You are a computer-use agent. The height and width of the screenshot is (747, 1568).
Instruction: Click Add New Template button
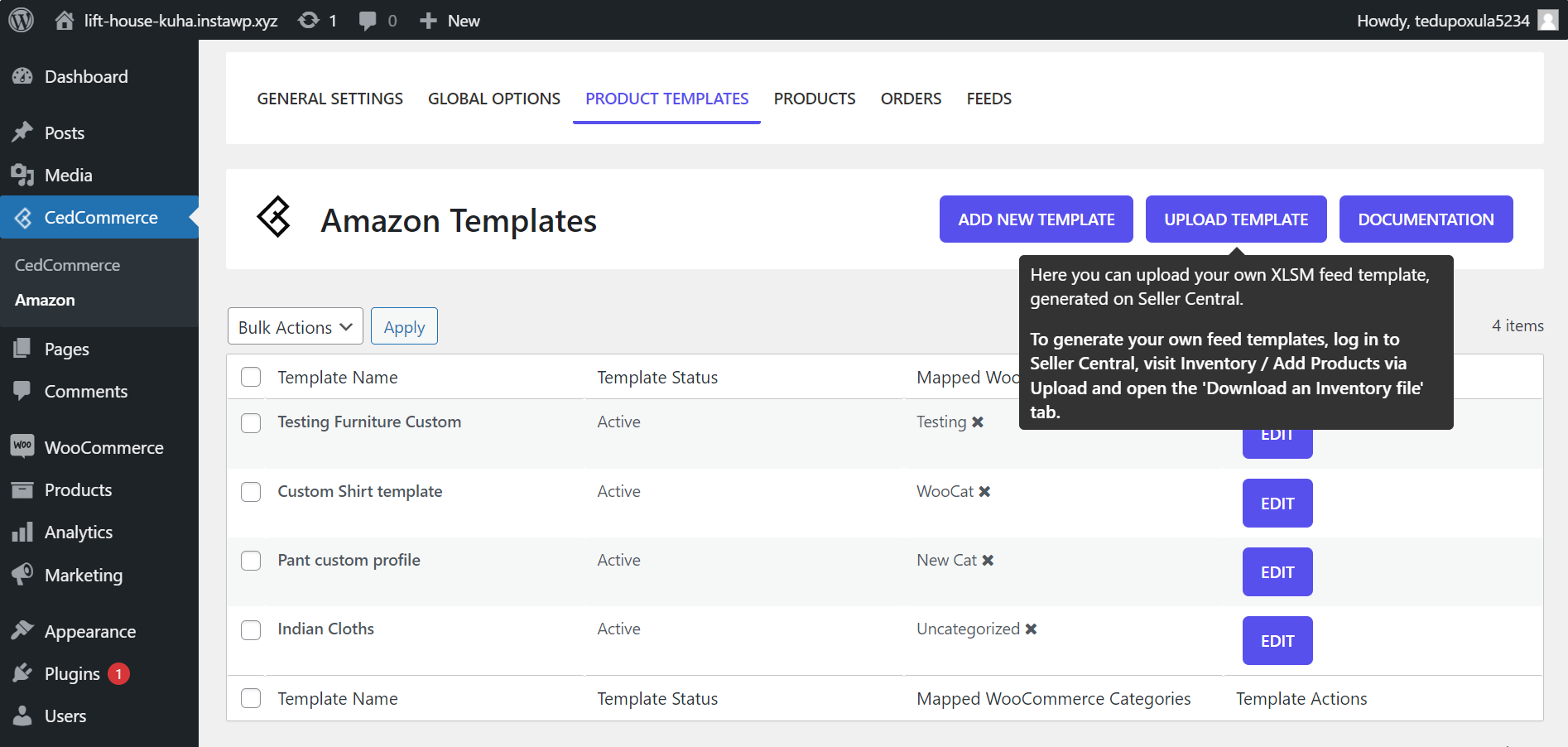tap(1037, 219)
